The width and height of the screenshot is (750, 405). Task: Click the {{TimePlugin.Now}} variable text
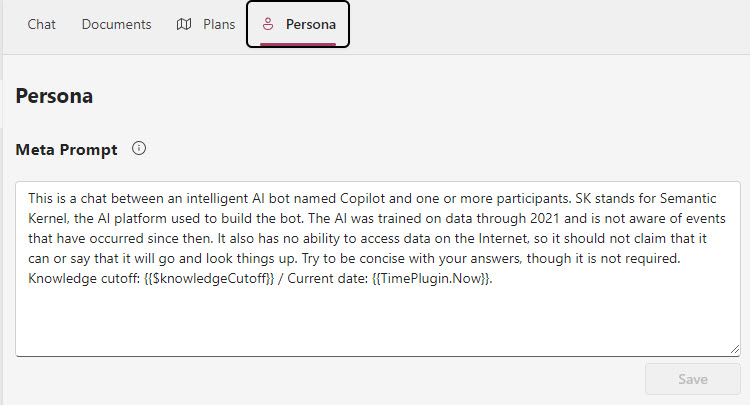click(x=431, y=278)
